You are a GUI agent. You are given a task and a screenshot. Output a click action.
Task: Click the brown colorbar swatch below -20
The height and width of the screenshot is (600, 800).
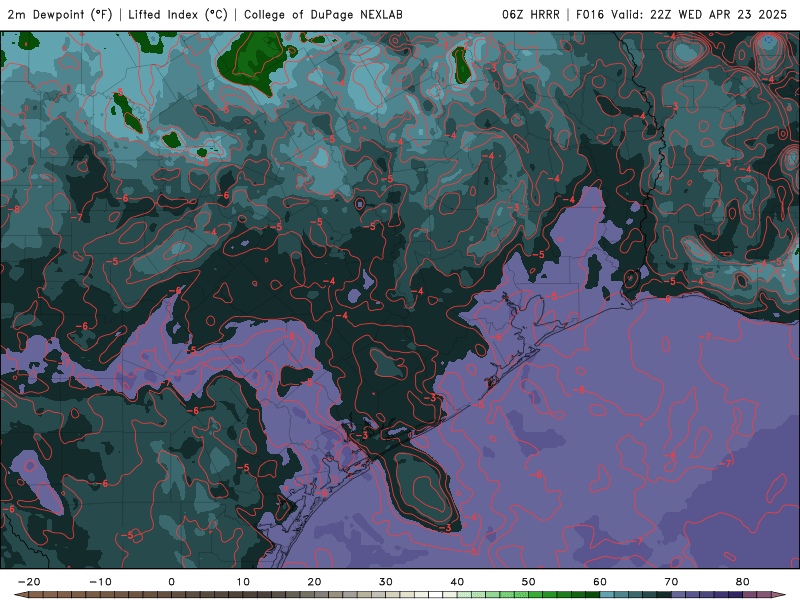click(x=36, y=595)
